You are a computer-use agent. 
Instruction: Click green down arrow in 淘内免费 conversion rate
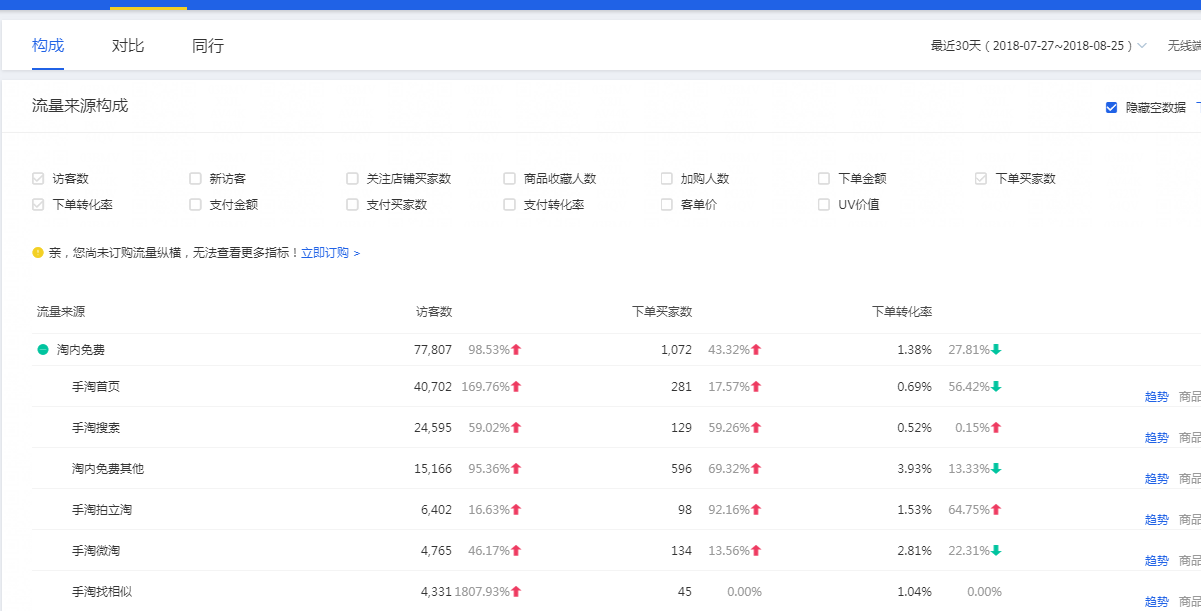pos(996,350)
